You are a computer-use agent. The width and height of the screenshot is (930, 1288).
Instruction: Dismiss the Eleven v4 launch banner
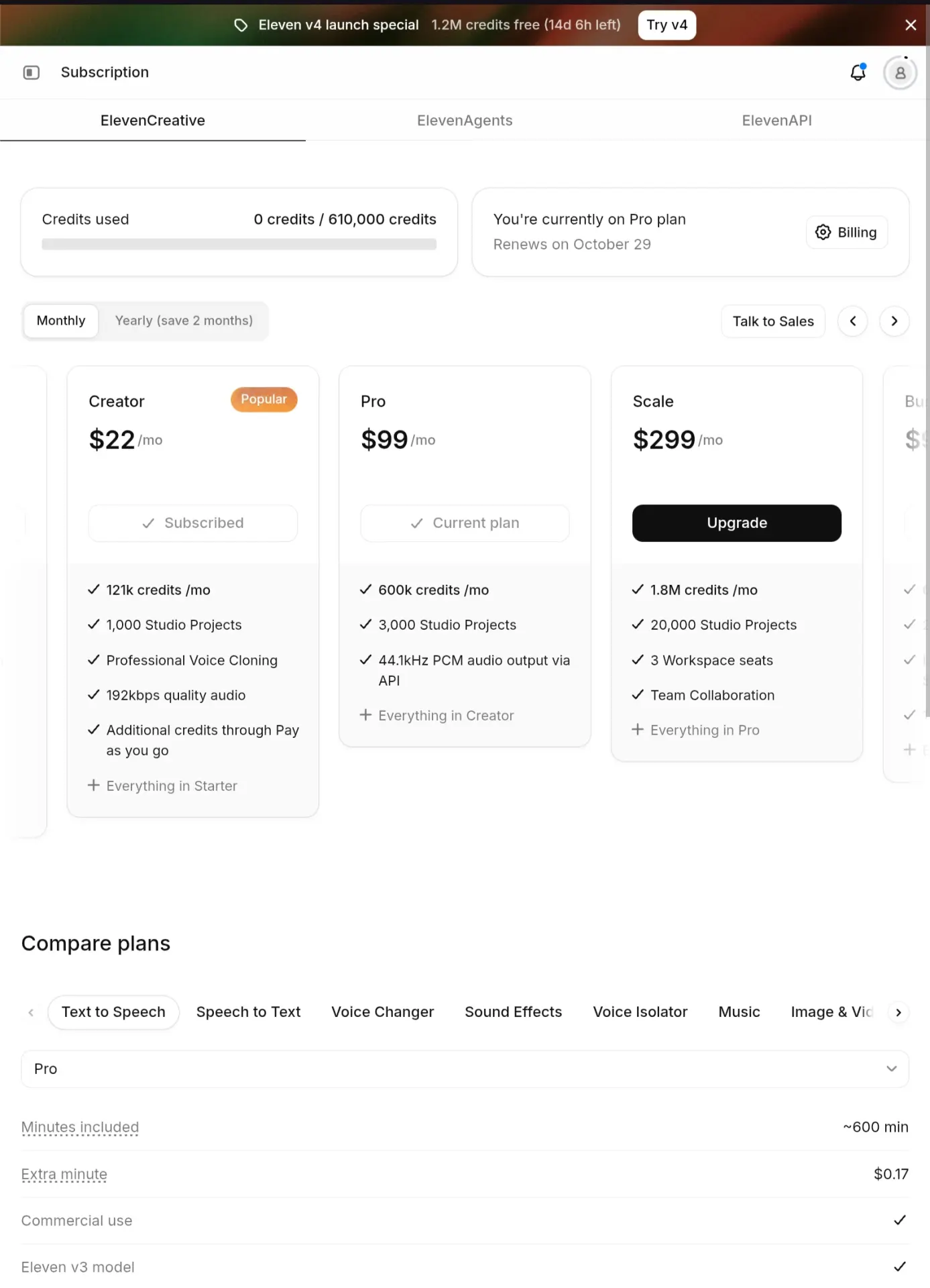pos(910,25)
